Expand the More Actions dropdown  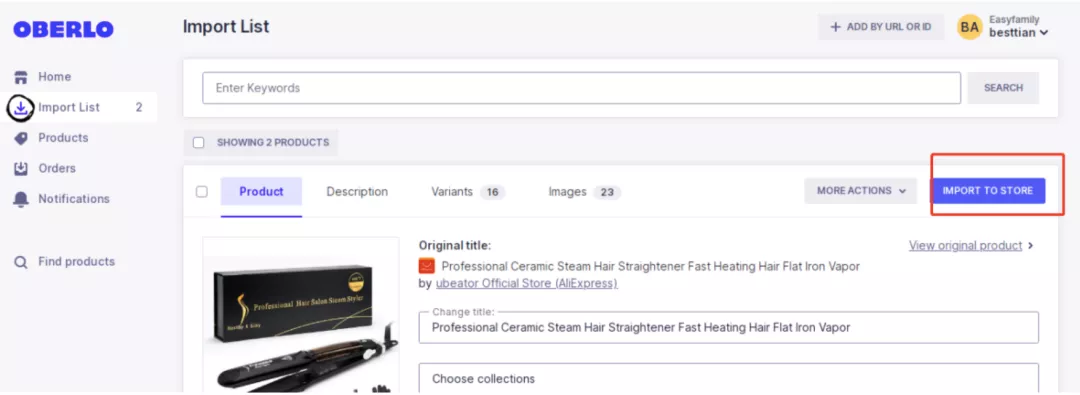coord(860,191)
